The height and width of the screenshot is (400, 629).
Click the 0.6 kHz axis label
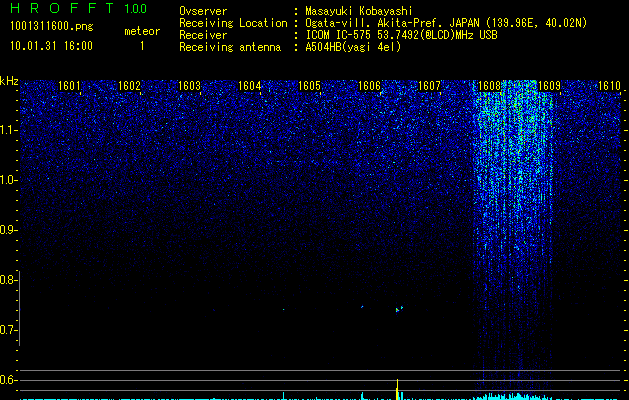coord(7,380)
